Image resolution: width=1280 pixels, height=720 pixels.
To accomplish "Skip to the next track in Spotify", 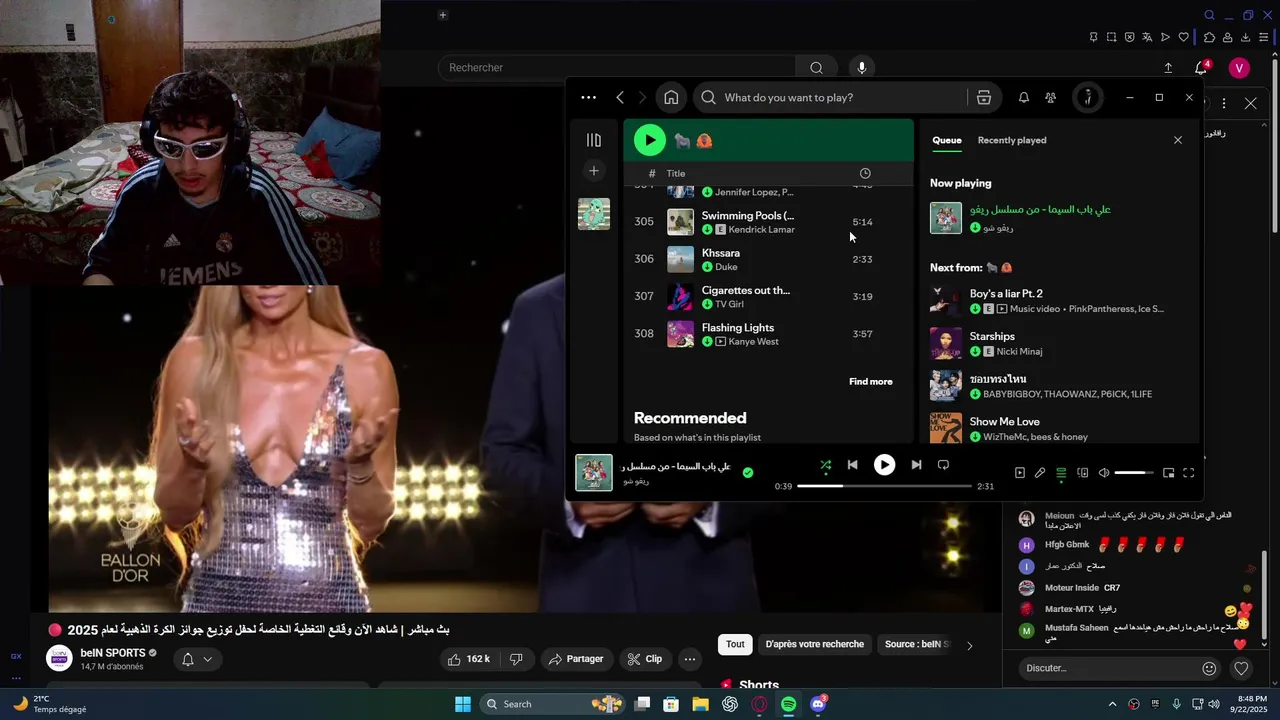I will [916, 465].
